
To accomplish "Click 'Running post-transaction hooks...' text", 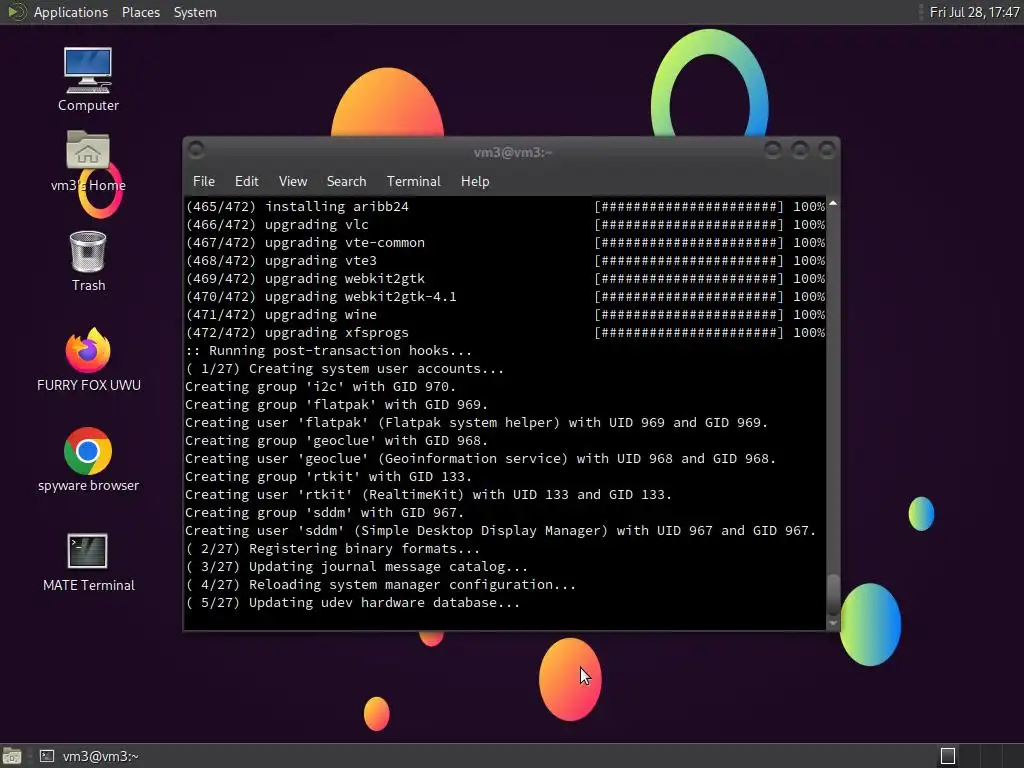I will click(x=340, y=351).
